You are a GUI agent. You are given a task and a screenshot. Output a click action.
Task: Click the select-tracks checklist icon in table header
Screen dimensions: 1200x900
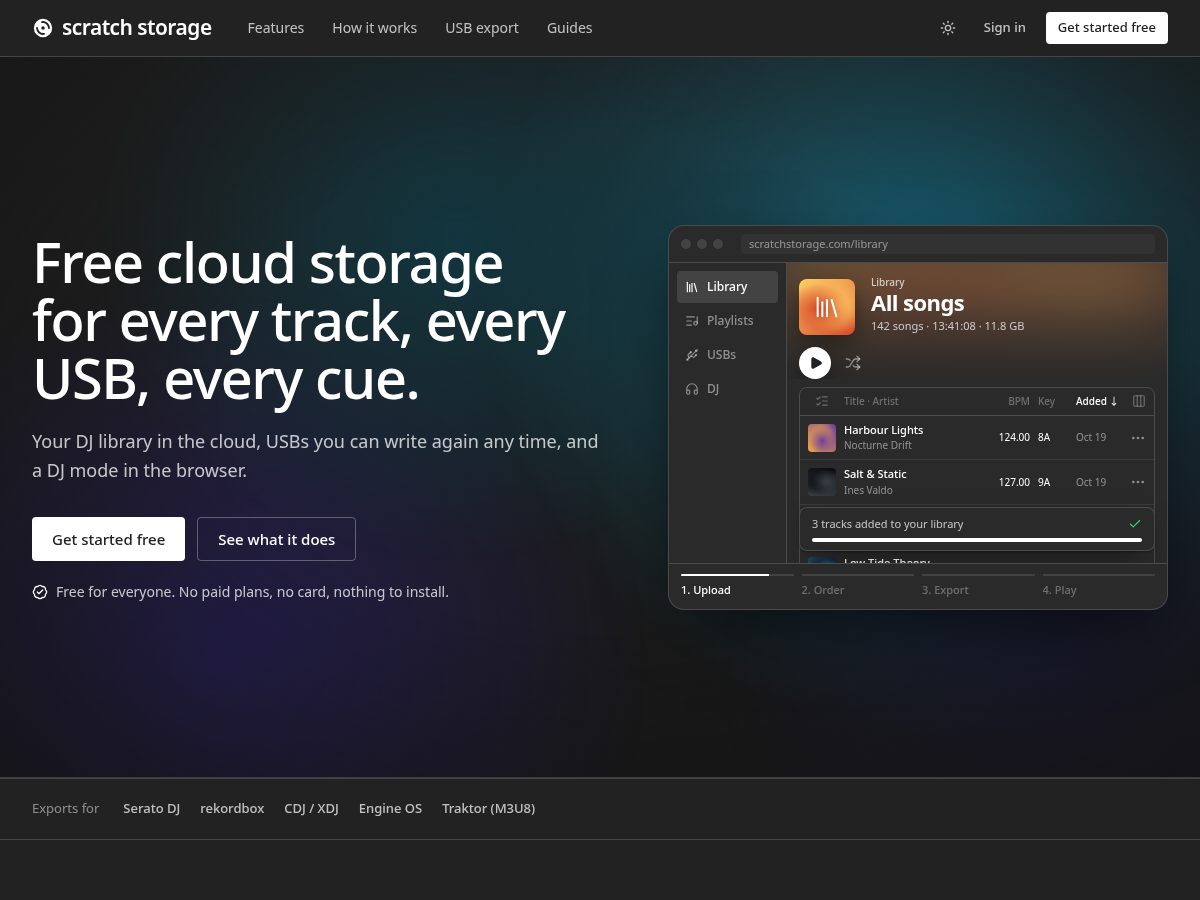click(822, 401)
